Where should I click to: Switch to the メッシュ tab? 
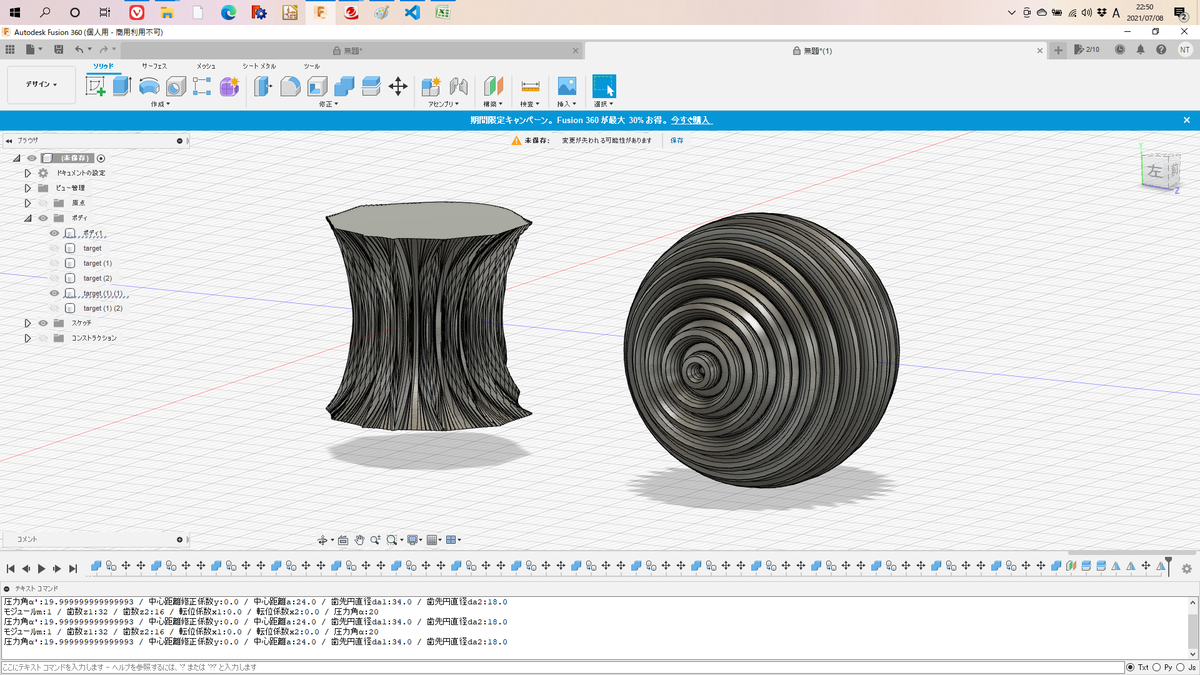(206, 66)
